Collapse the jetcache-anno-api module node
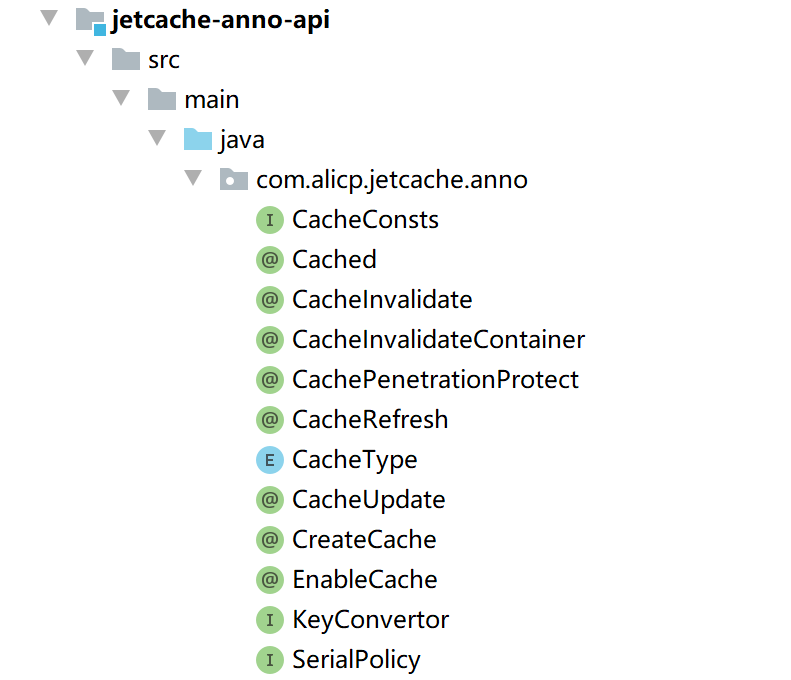The width and height of the screenshot is (791, 680). point(49,19)
